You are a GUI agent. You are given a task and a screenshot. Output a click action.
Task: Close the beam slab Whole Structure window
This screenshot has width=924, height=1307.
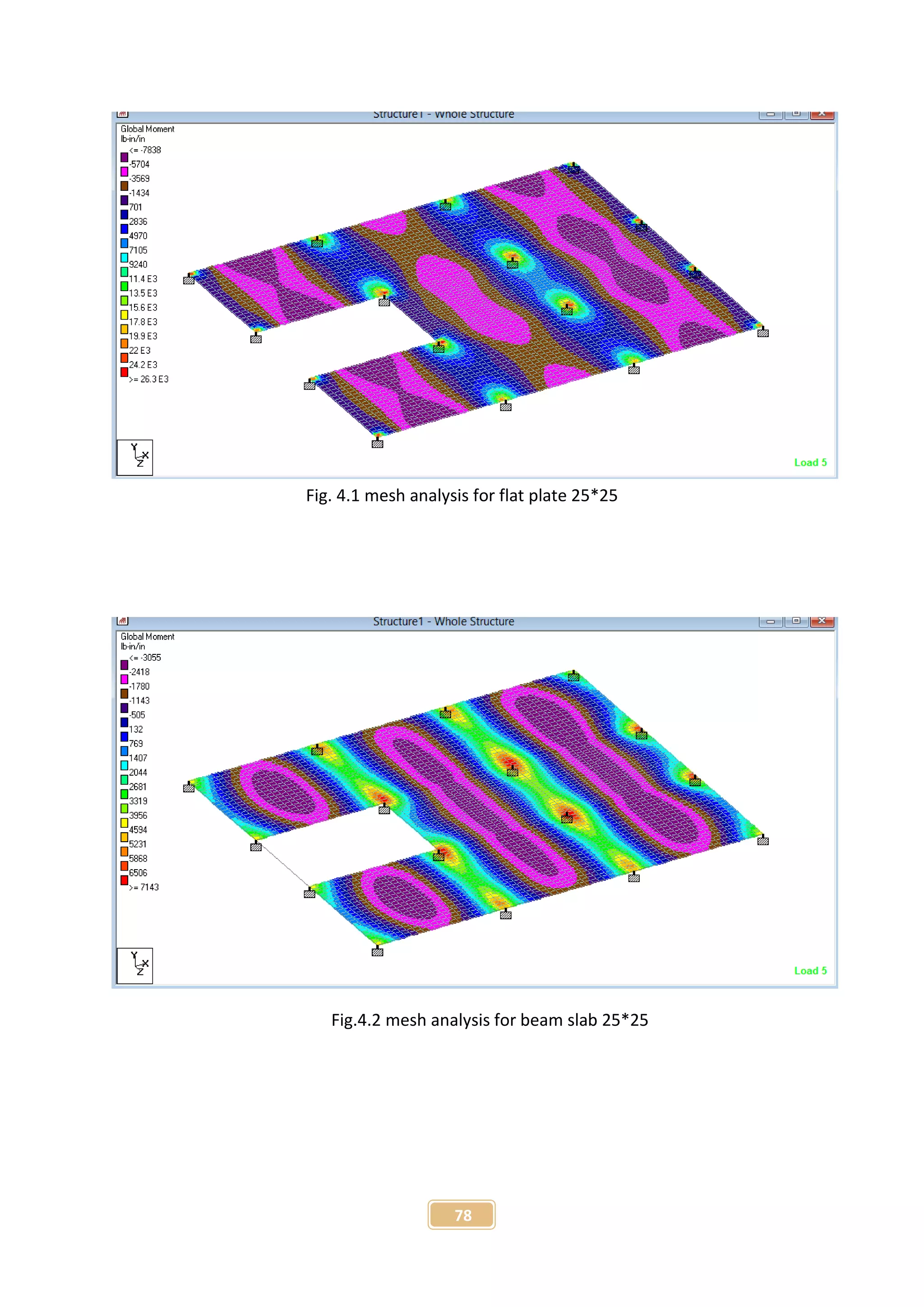(822, 621)
